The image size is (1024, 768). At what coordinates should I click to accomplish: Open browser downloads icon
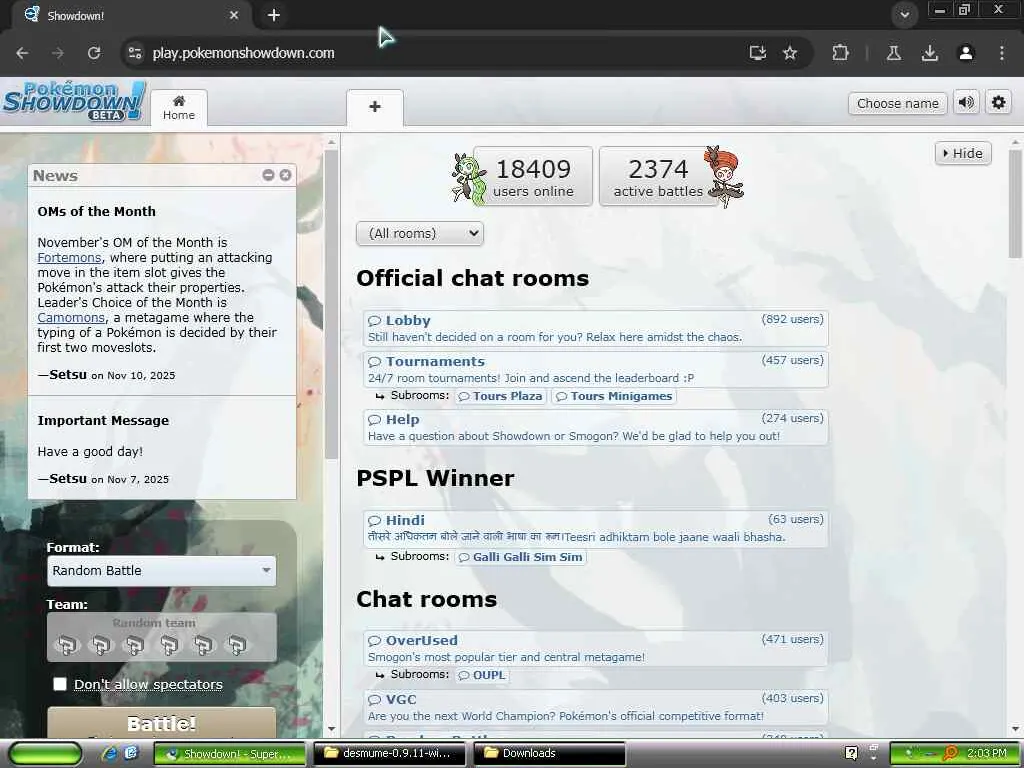[930, 53]
